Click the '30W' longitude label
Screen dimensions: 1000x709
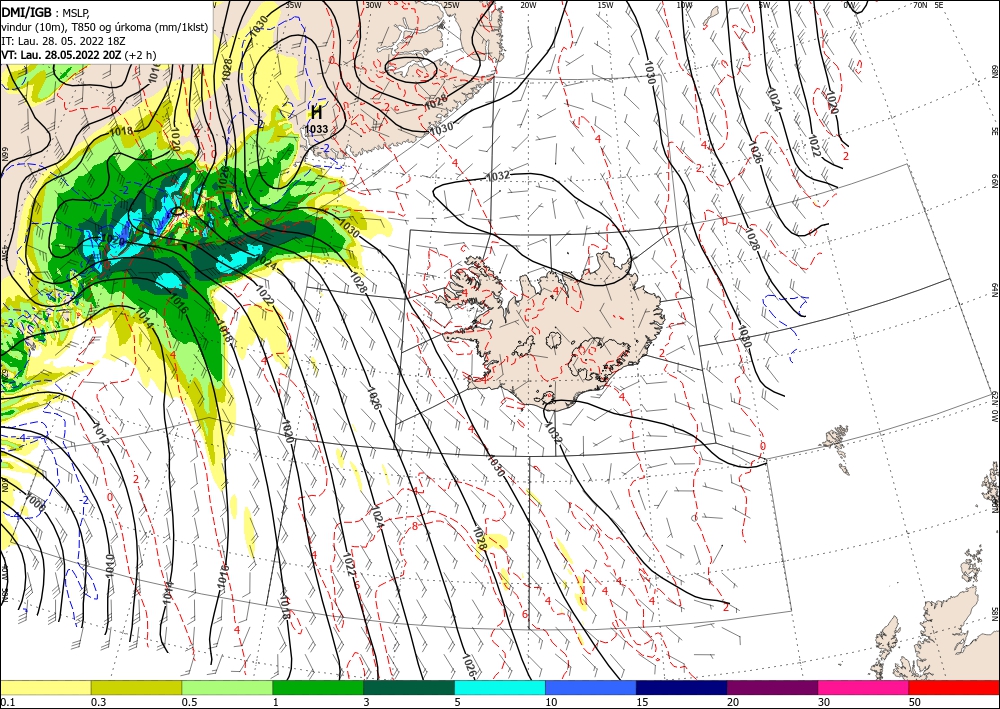[x=373, y=5]
